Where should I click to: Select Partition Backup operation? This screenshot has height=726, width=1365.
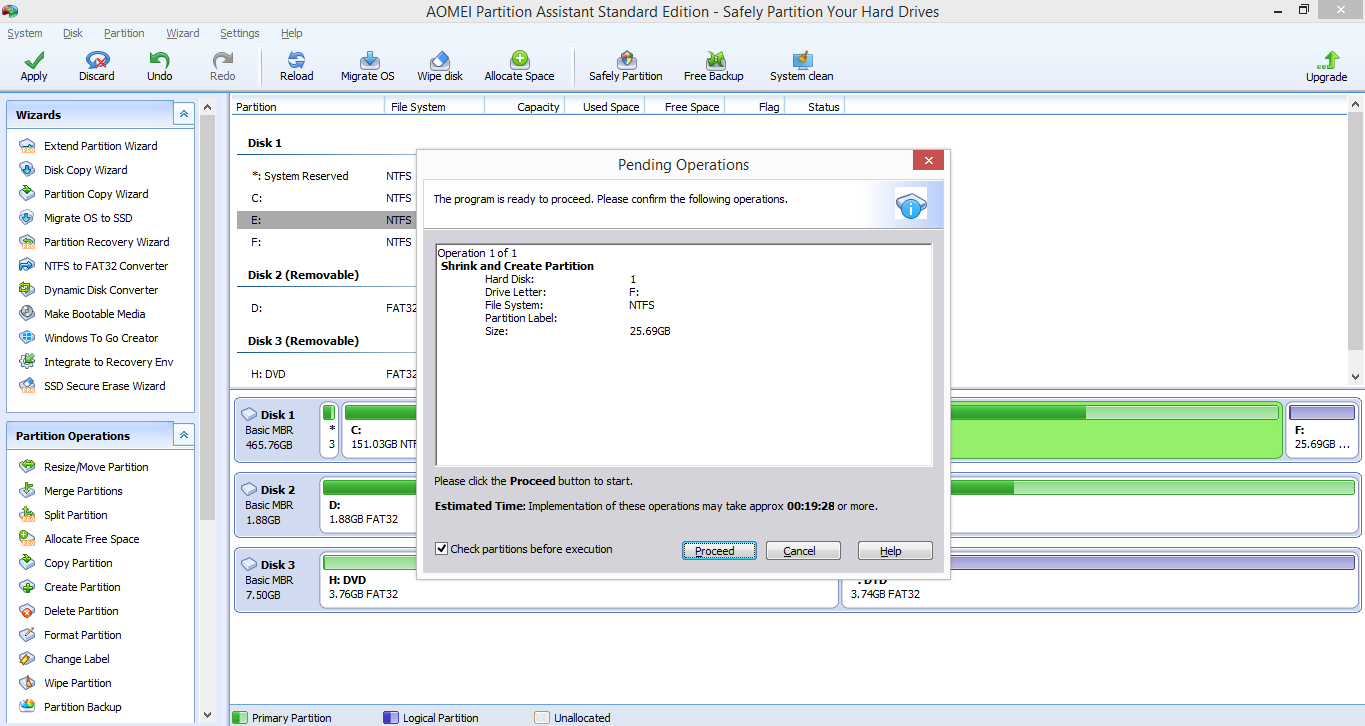[82, 707]
